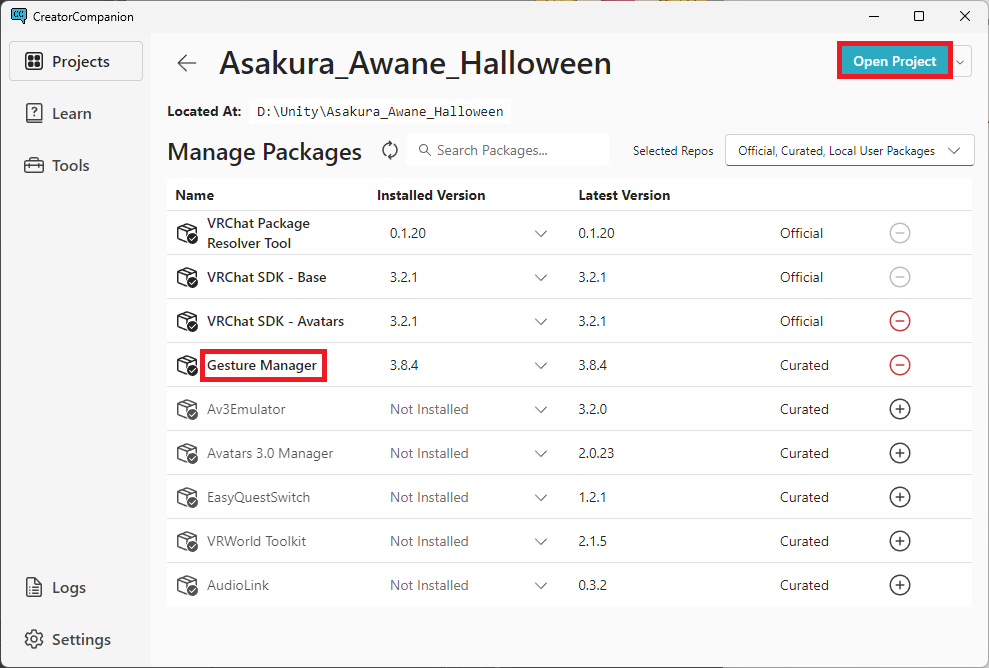Switch to the Learn section
Viewport: 989px width, 668px height.
point(72,113)
